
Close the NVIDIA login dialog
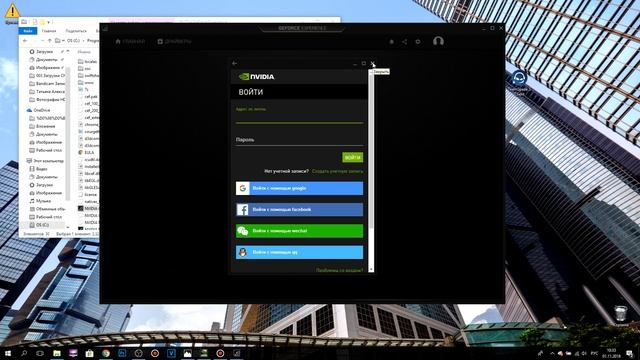pos(373,64)
